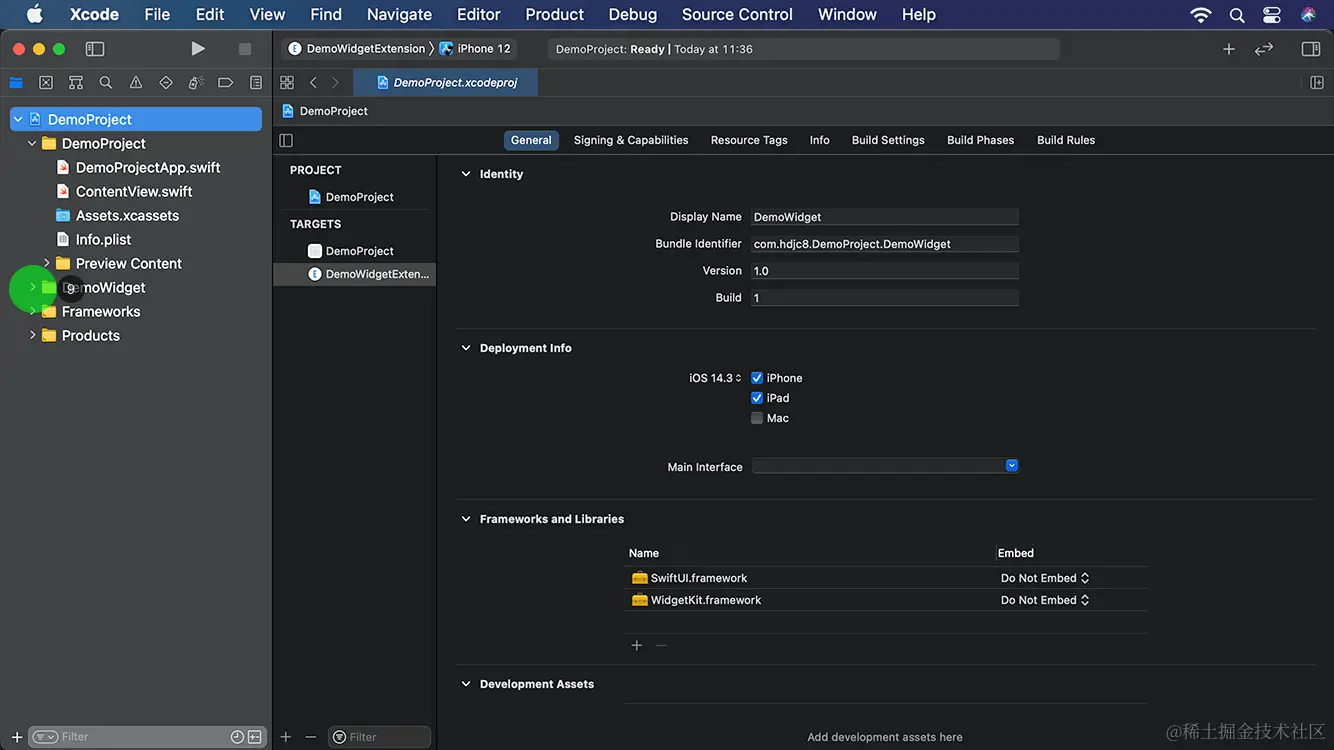This screenshot has height=750, width=1334.
Task: Click the Version field
Action: pyautogui.click(x=885, y=271)
